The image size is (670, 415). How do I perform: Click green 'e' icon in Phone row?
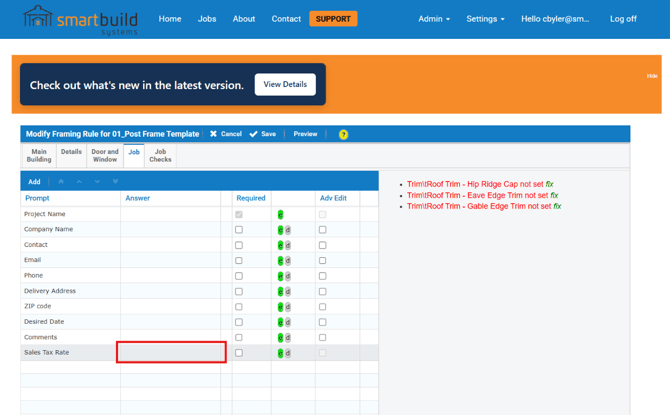point(280,276)
